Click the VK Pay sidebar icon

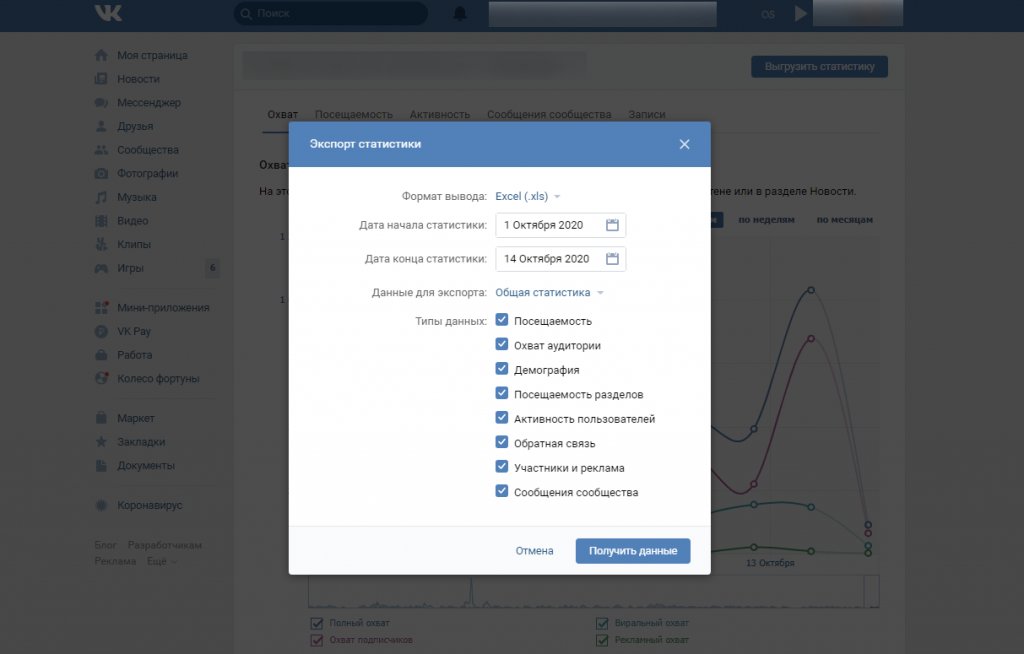click(101, 331)
